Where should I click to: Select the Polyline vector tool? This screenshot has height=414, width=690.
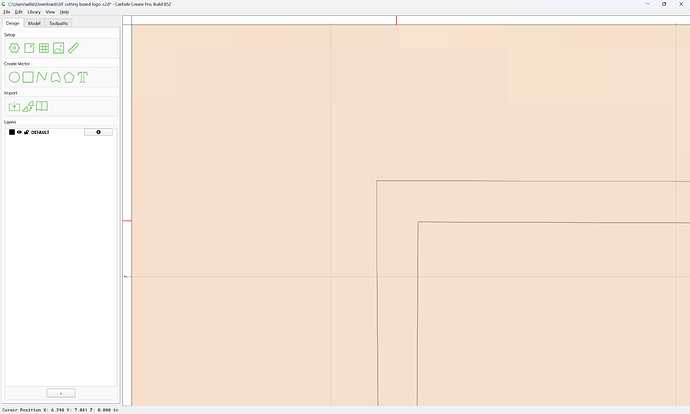(42, 77)
